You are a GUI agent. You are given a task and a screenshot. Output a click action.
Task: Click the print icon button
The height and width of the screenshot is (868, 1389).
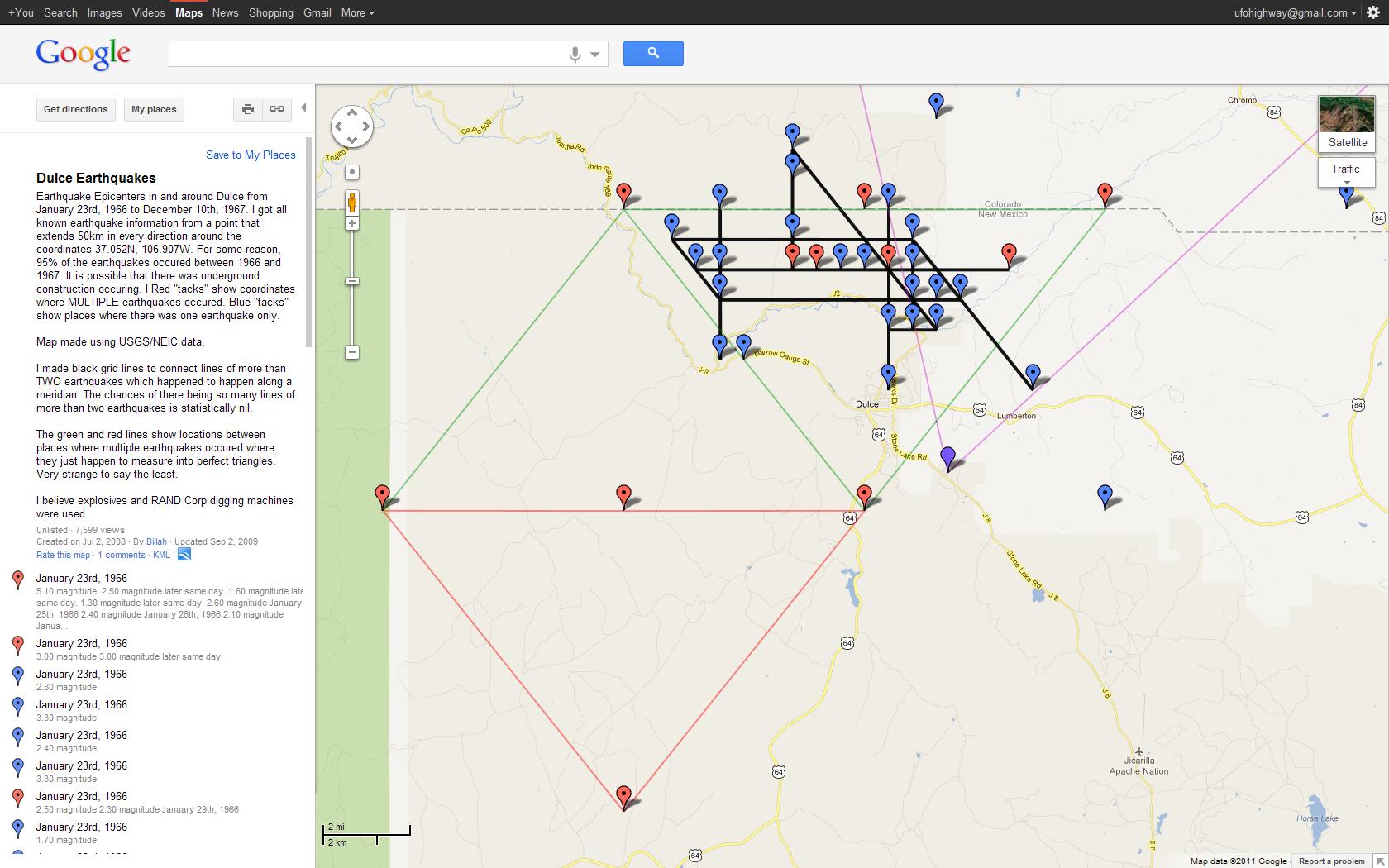[x=248, y=109]
